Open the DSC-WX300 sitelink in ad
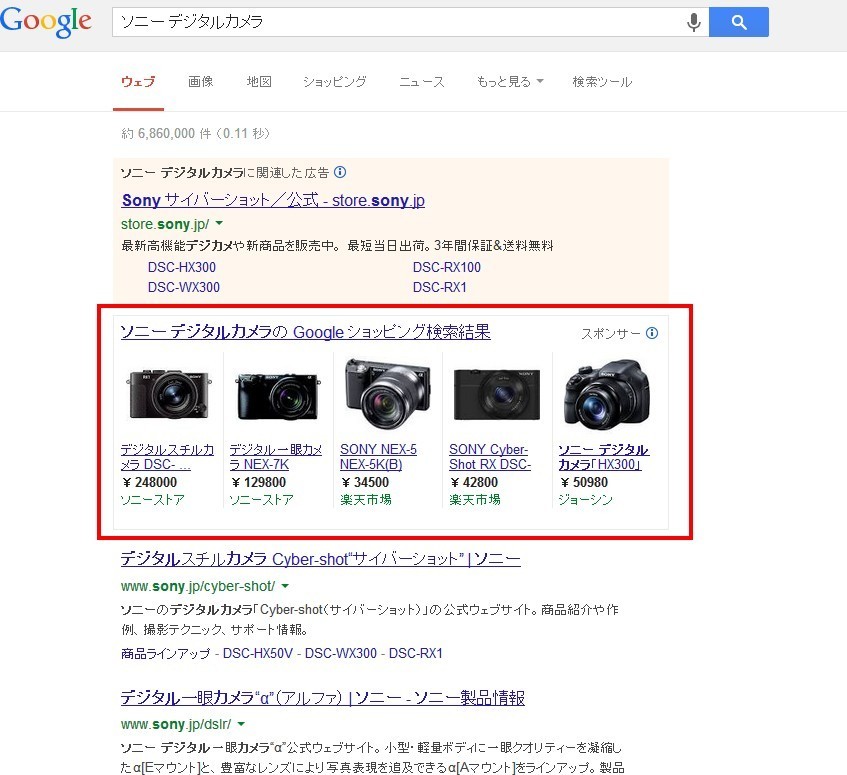Screen dimensions: 847x775 coord(184,287)
